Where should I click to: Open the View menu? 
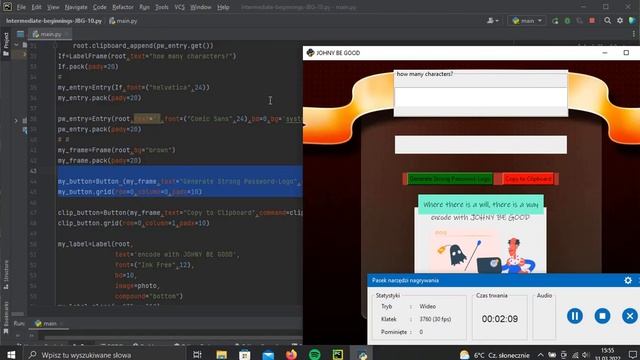[53, 7]
